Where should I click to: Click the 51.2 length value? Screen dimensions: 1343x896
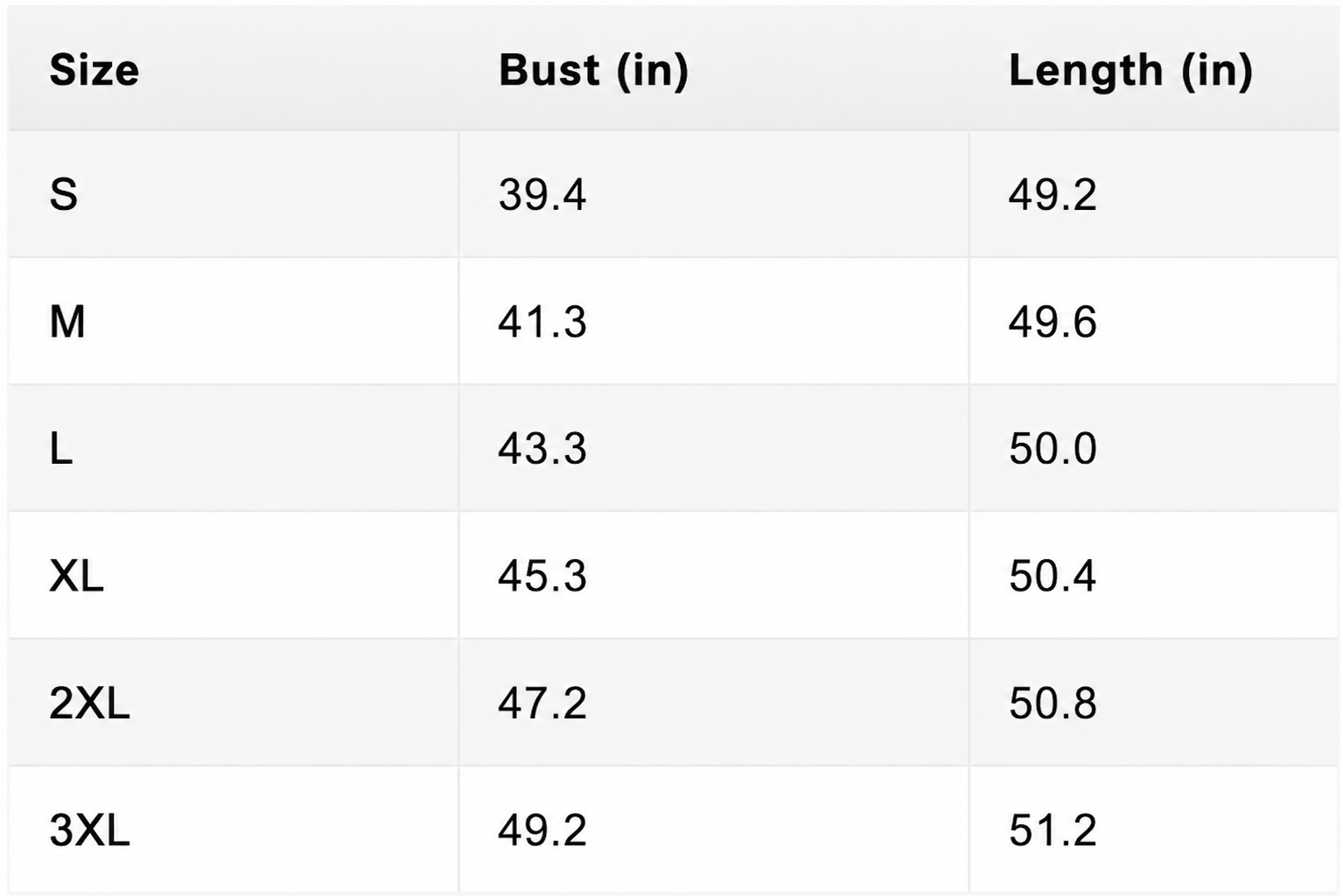[x=1053, y=829]
